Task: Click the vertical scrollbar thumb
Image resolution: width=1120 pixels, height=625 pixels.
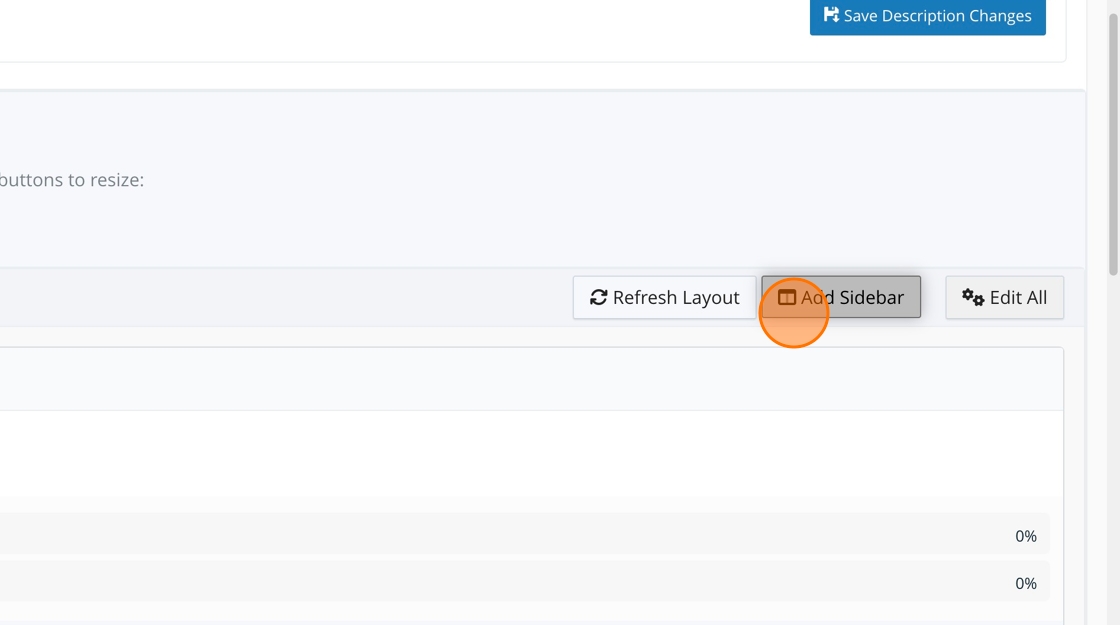Action: pyautogui.click(x=1113, y=143)
